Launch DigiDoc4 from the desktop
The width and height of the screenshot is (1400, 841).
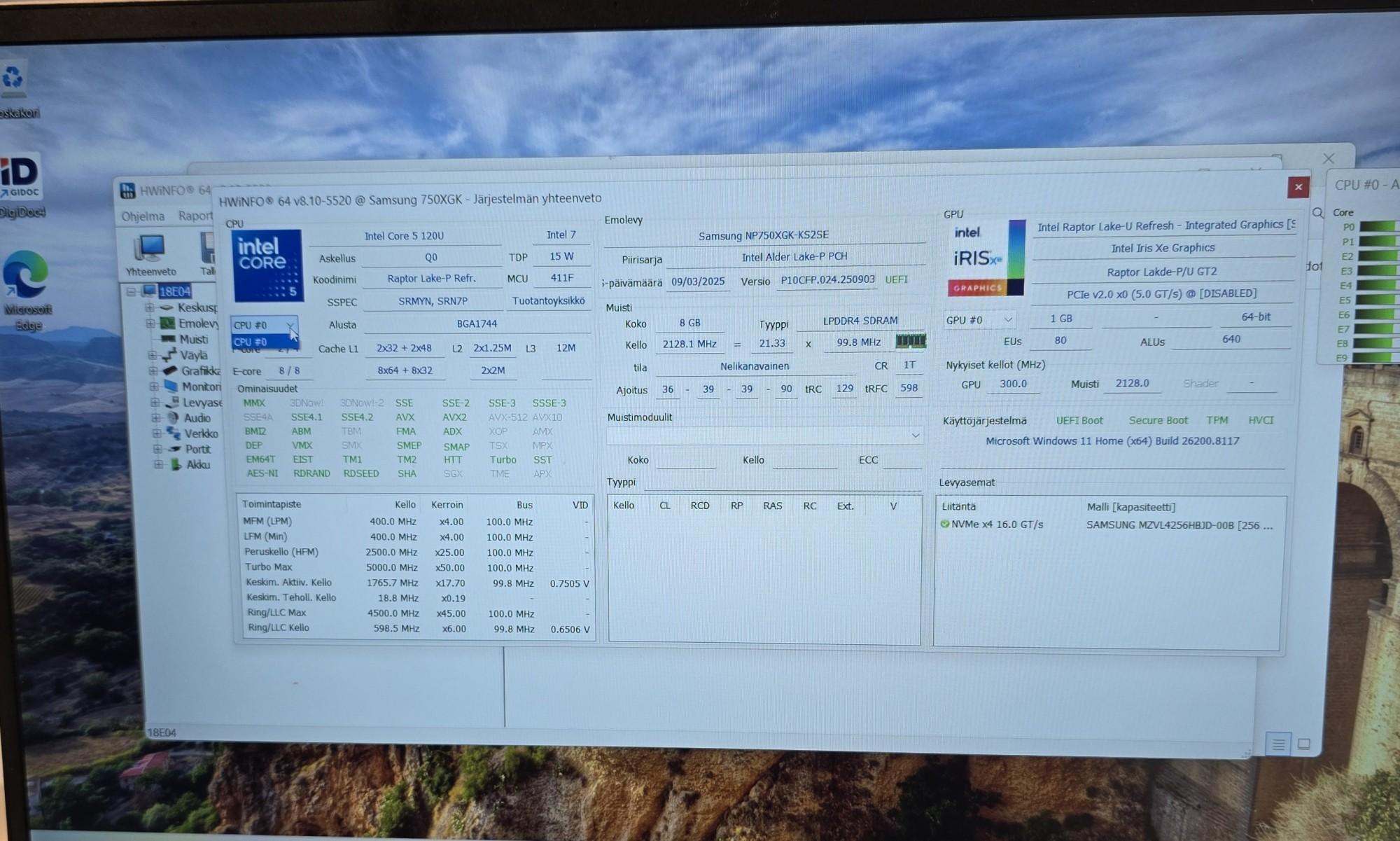click(19, 178)
